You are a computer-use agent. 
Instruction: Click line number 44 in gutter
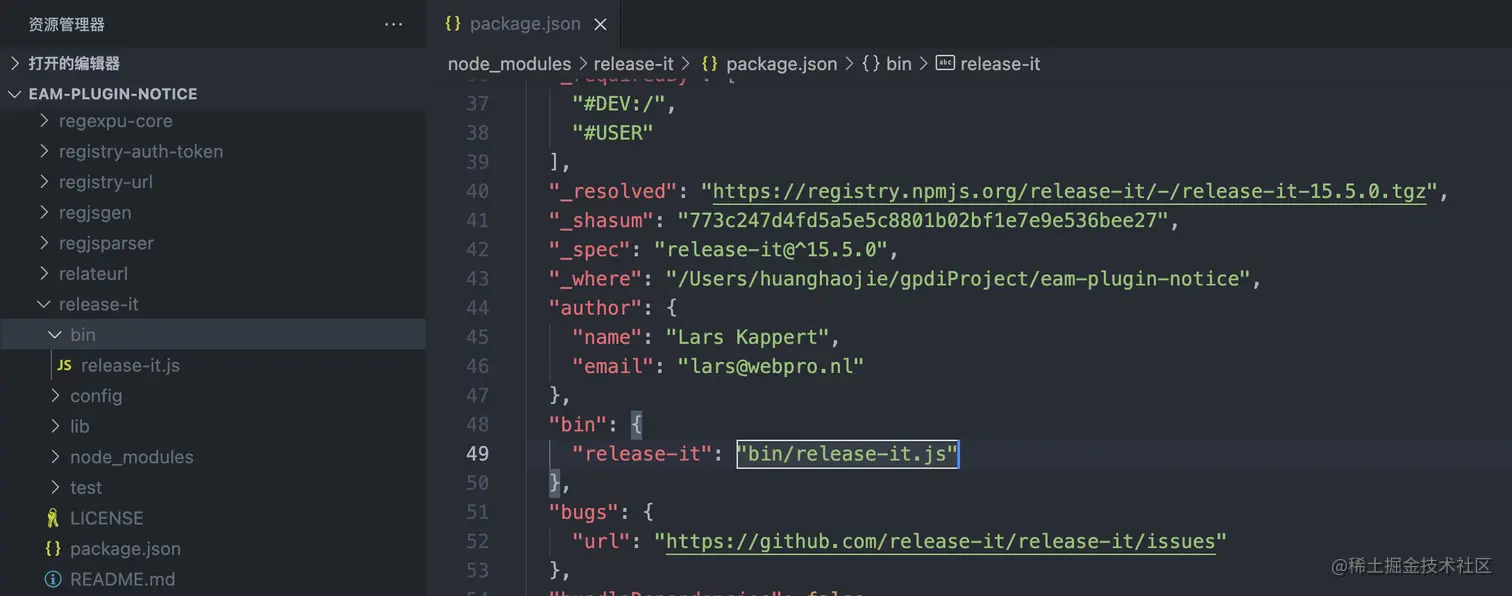pos(478,308)
